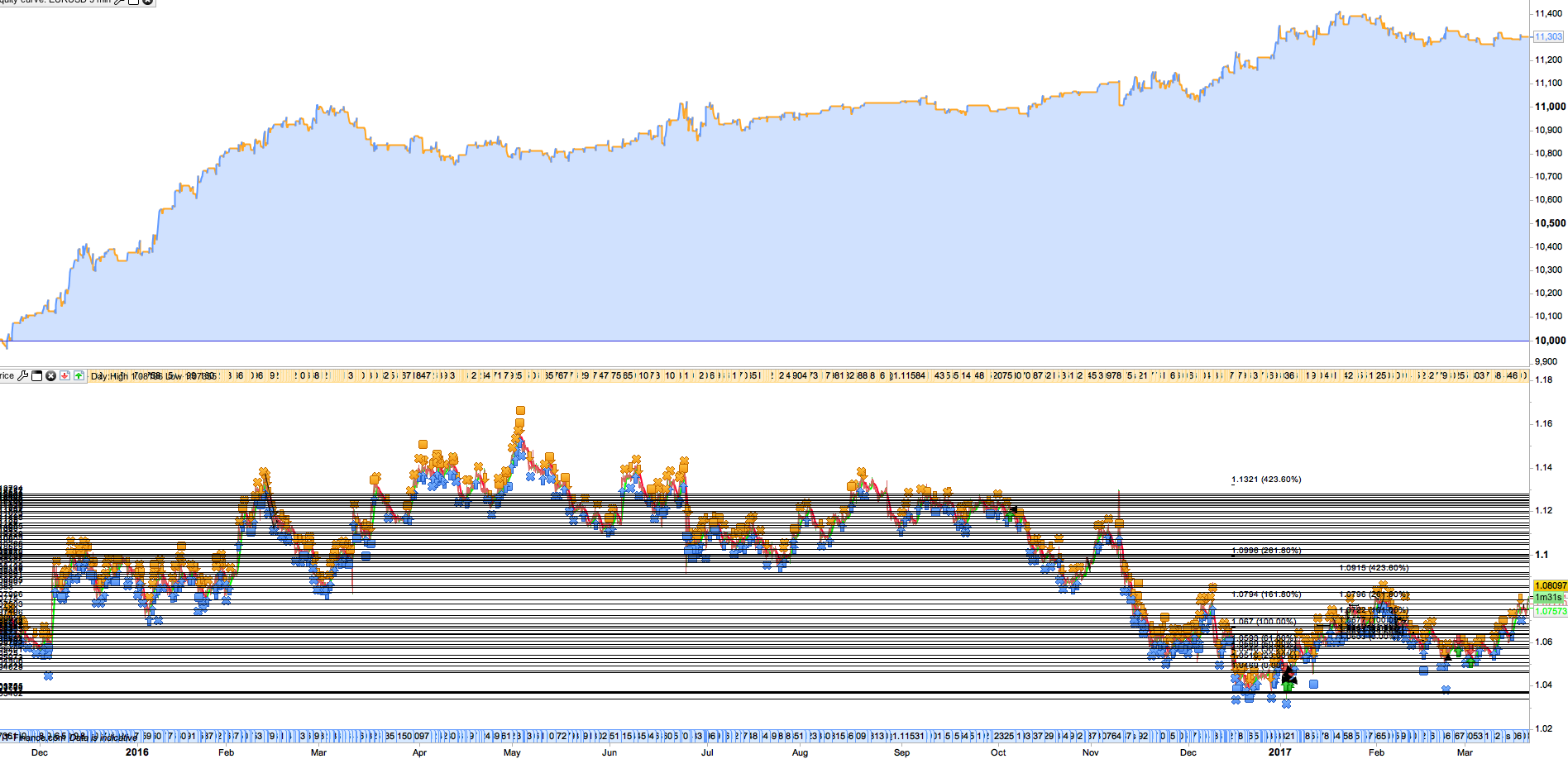
Task: Open price panel settings wrench
Action: pos(23,375)
